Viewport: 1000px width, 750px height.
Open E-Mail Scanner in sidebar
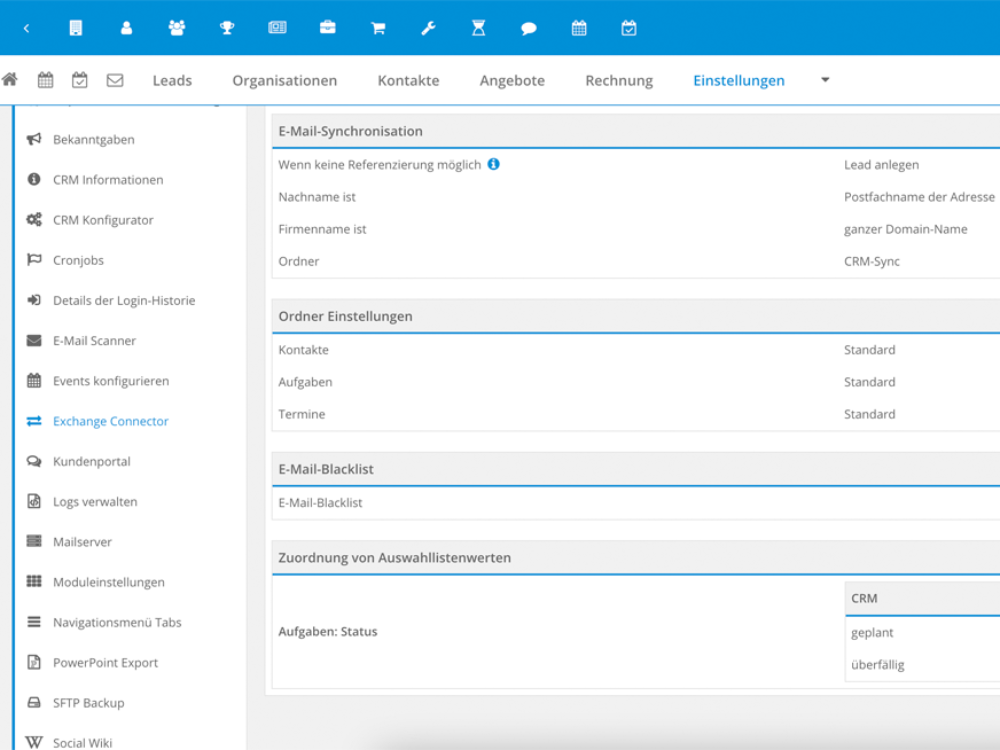(94, 341)
